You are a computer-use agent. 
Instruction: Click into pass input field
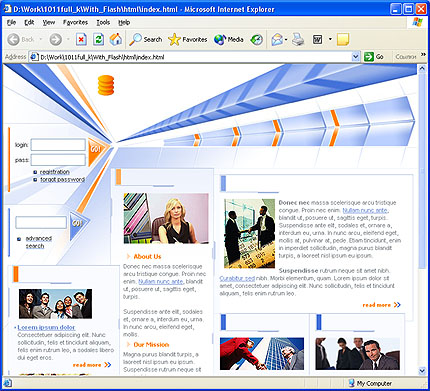[58, 160]
